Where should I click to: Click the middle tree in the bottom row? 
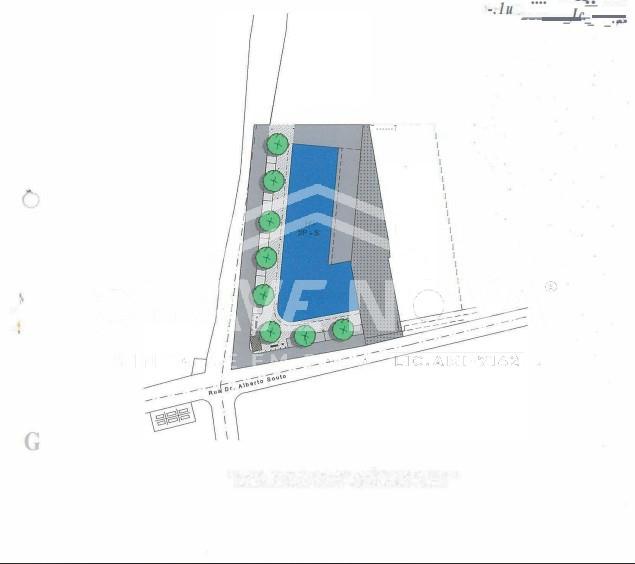pyautogui.click(x=305, y=336)
